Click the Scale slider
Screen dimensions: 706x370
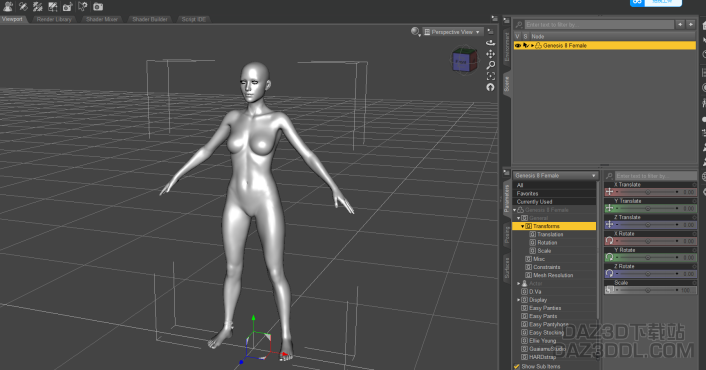[x=647, y=290]
